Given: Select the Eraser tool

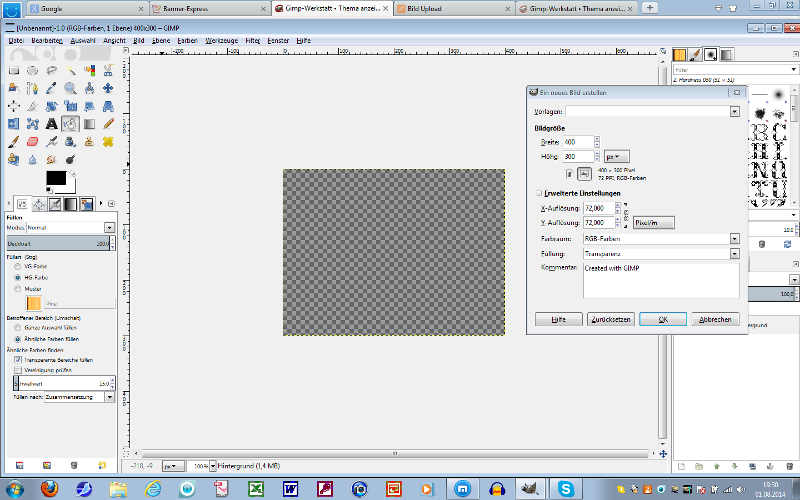Looking at the screenshot, I should point(32,141).
